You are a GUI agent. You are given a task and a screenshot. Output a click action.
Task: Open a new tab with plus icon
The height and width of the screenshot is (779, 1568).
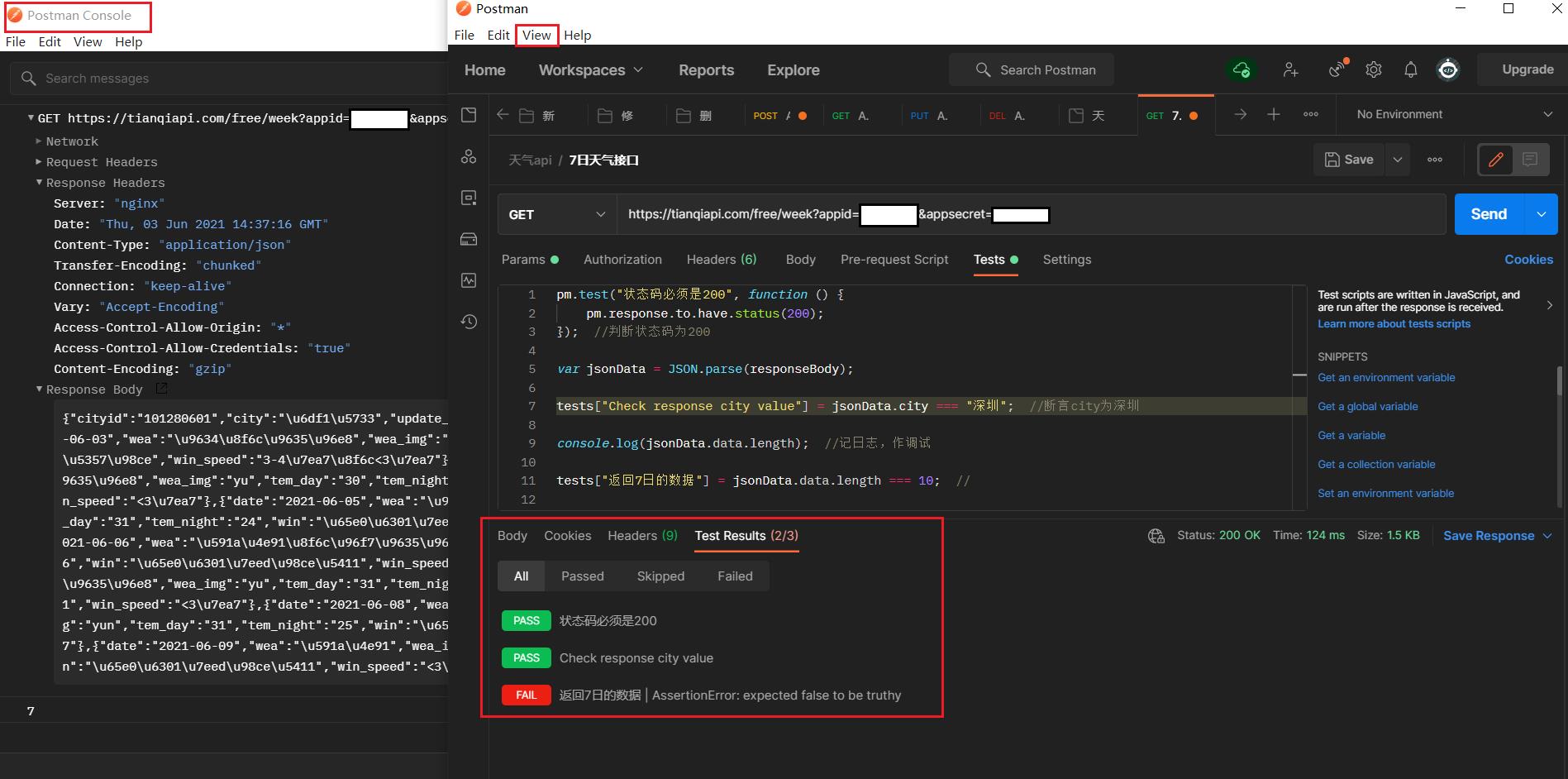click(x=1274, y=114)
